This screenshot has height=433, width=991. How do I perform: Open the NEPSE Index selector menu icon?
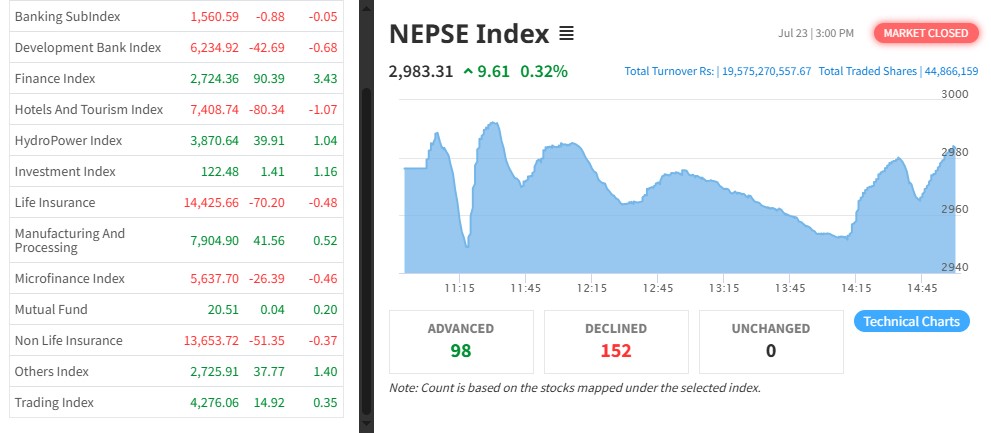(x=566, y=34)
